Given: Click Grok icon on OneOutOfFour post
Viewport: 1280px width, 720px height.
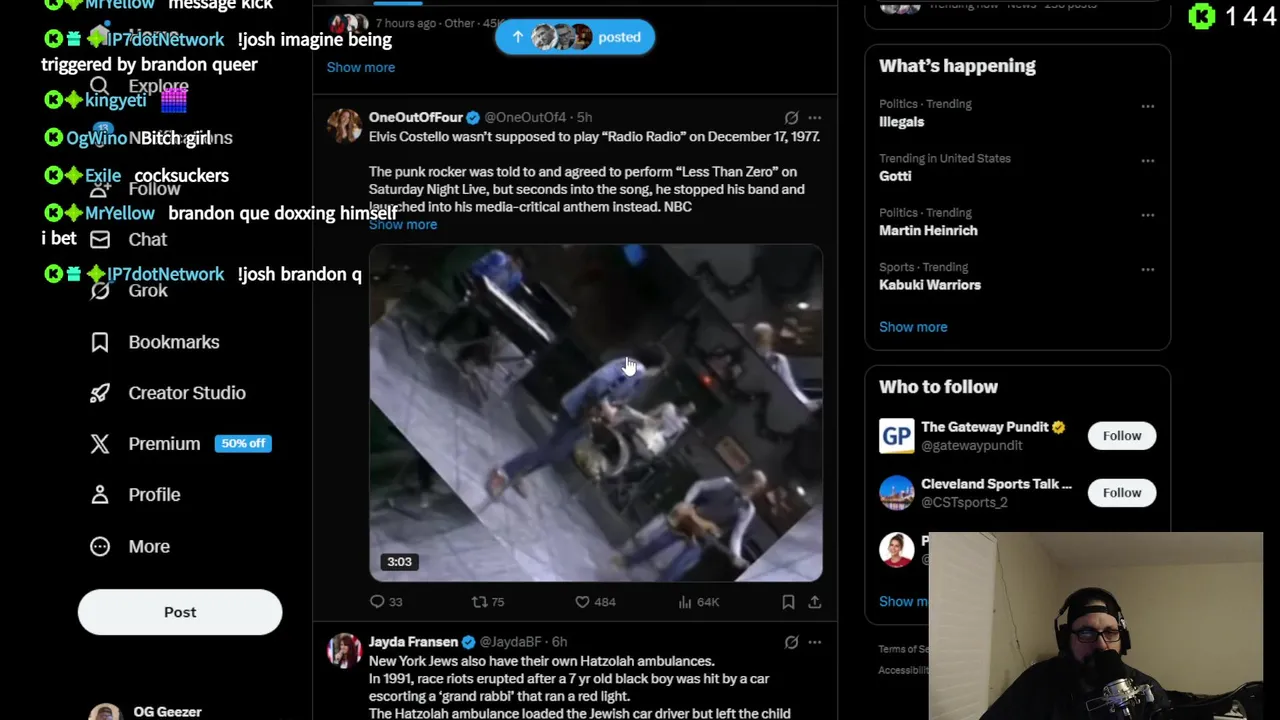Looking at the screenshot, I should pyautogui.click(x=791, y=118).
